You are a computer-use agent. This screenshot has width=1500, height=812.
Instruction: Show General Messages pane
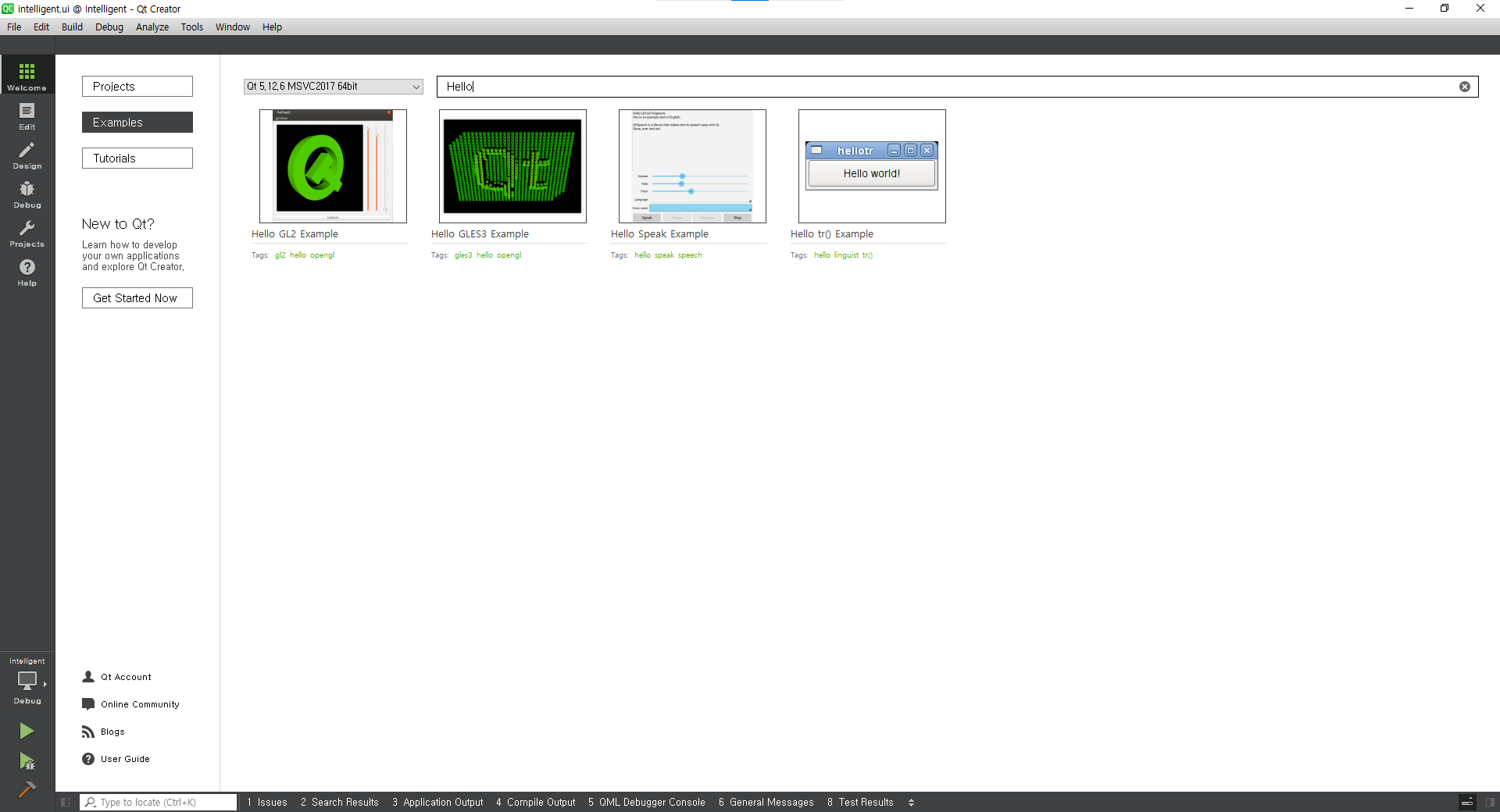[x=766, y=802]
